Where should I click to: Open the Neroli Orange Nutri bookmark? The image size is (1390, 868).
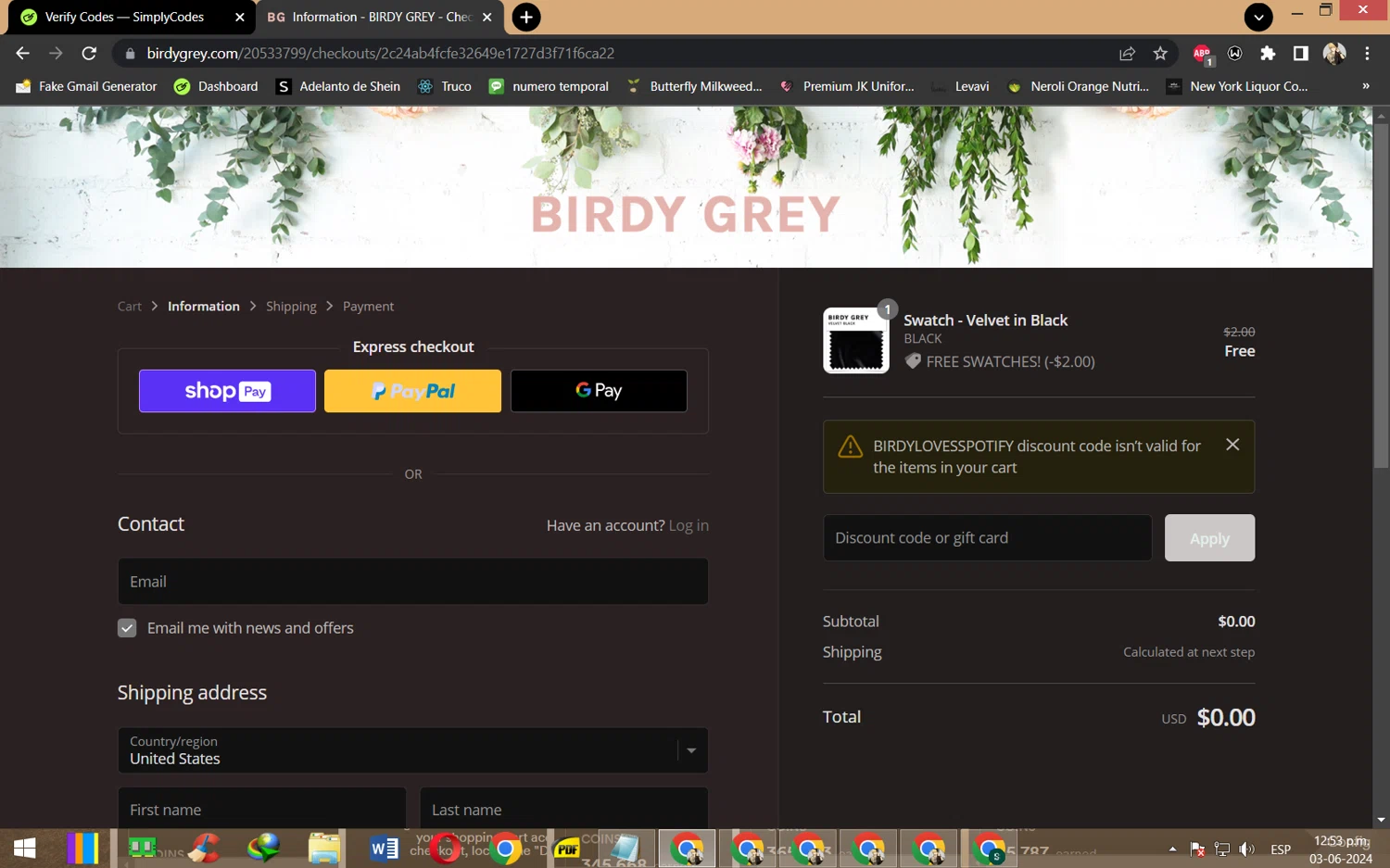[x=1078, y=86]
